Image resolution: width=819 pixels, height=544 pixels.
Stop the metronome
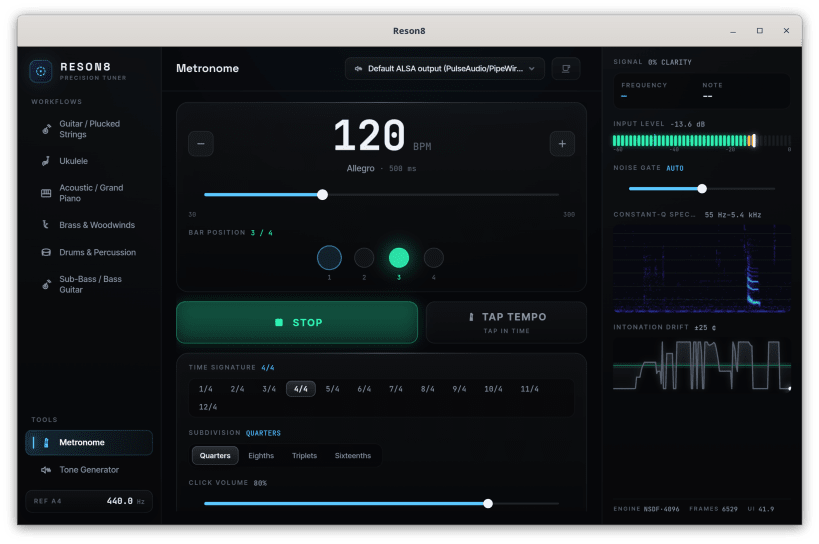pos(297,323)
